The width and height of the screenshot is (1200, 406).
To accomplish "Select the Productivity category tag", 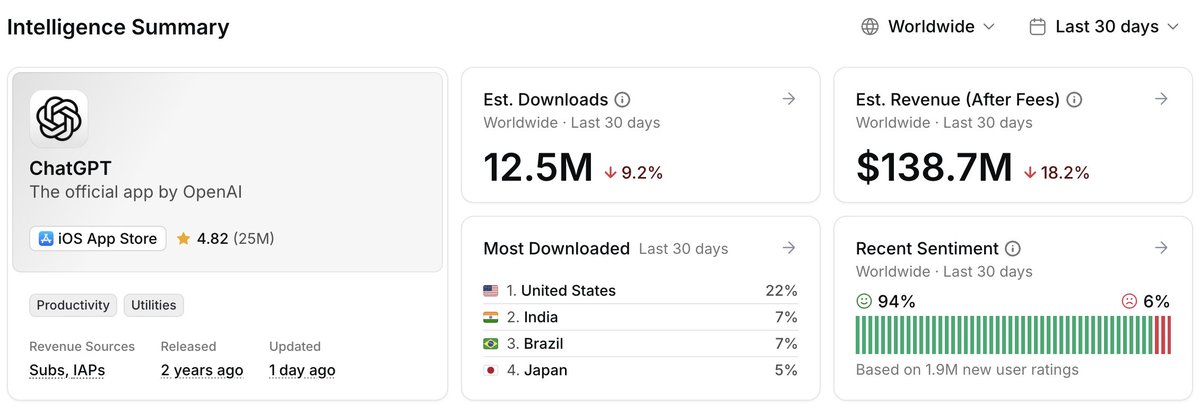I will tap(73, 305).
